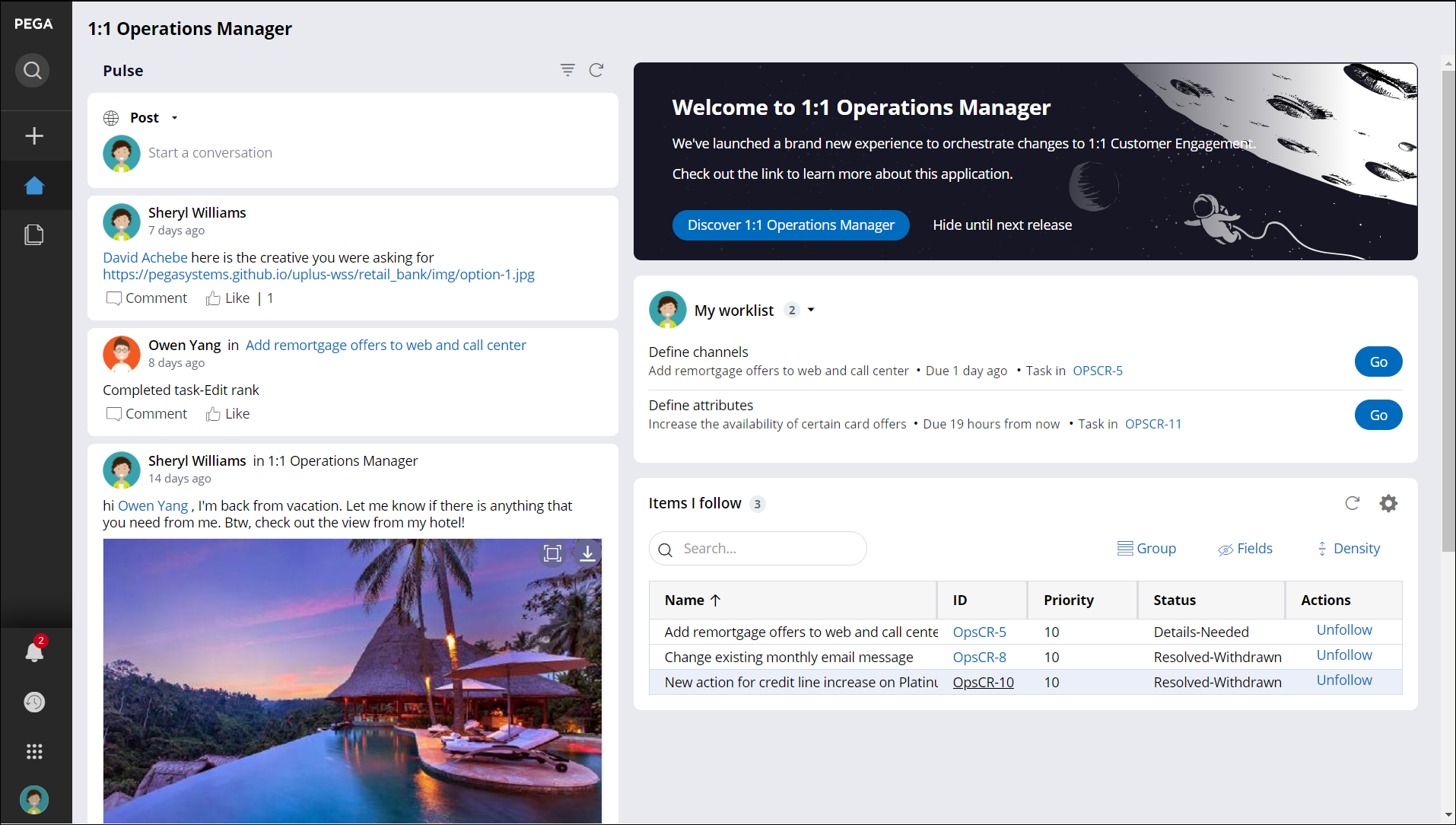The image size is (1456, 825).
Task: Like Owen Yang's completed task post
Action: pos(227,414)
